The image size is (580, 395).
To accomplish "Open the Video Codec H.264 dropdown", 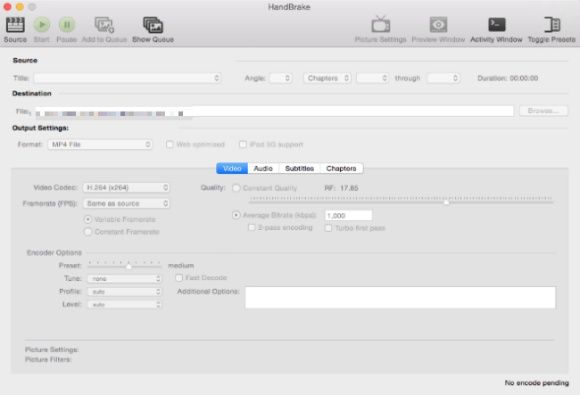I will click(126, 188).
